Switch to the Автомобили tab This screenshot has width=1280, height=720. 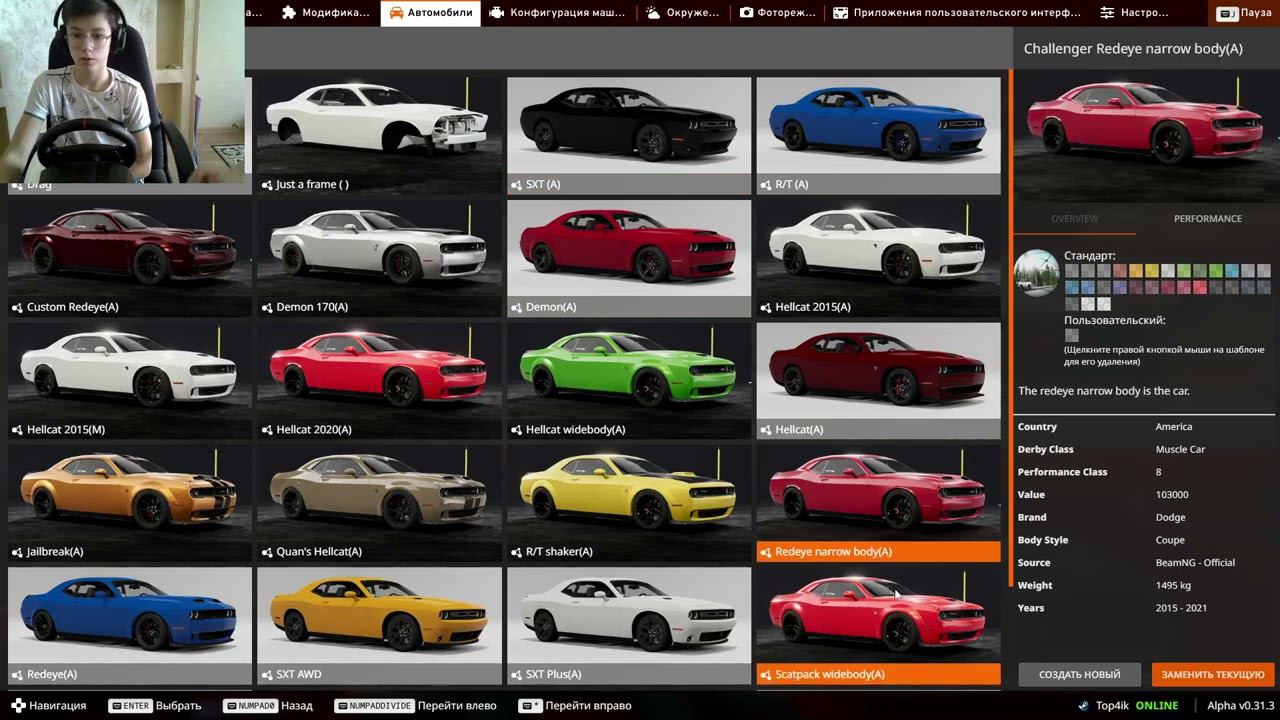[x=430, y=13]
